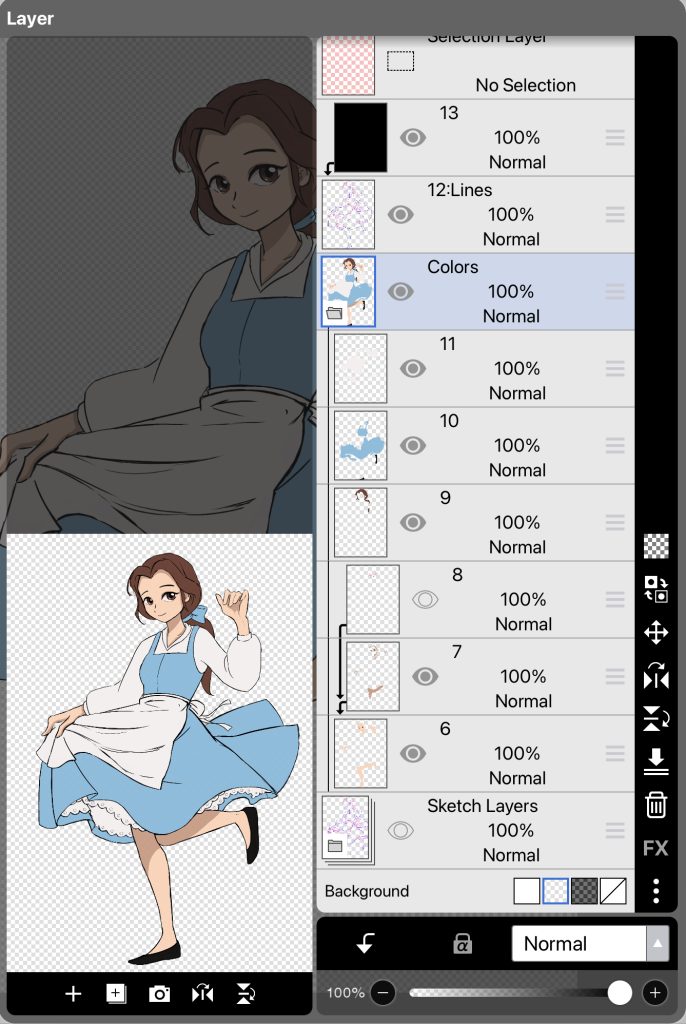Select layer 11 thumbnail
The image size is (686, 1024).
[361, 368]
